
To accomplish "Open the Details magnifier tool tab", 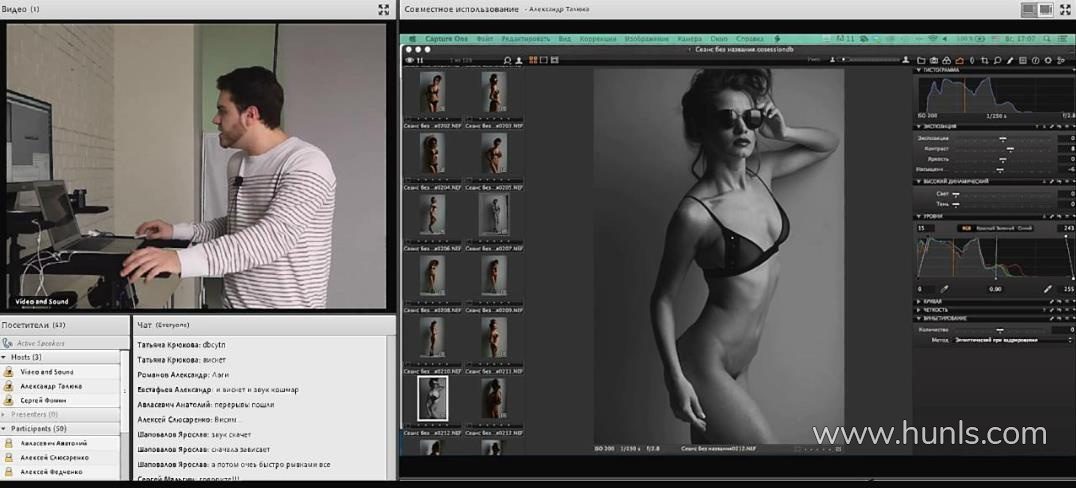I will click(x=997, y=60).
